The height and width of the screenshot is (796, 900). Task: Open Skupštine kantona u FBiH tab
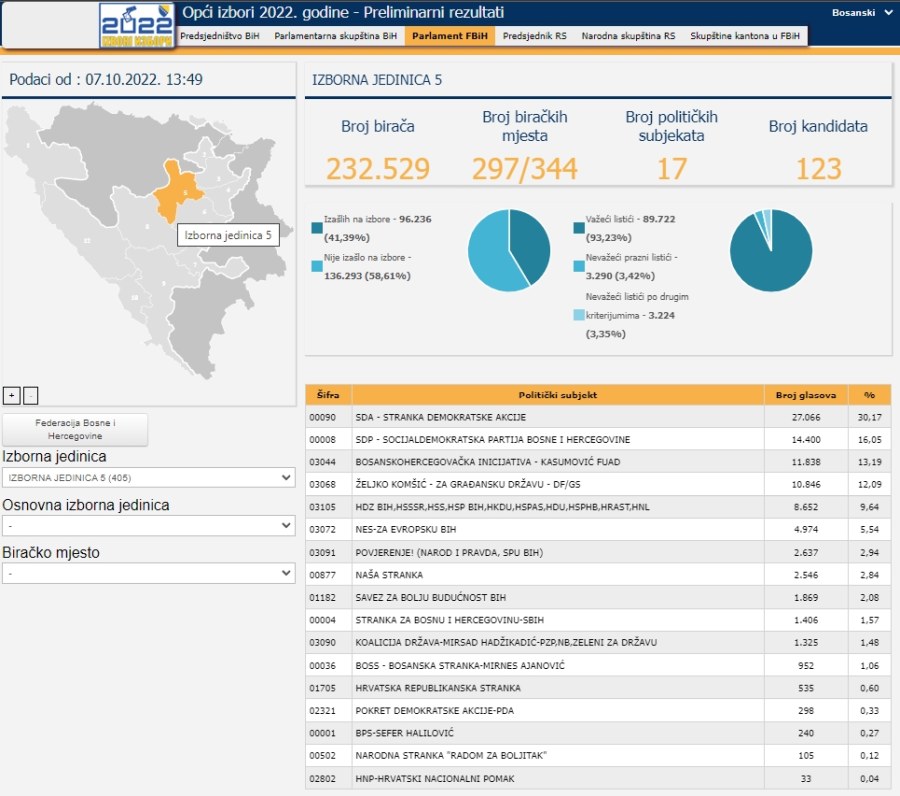pos(746,35)
